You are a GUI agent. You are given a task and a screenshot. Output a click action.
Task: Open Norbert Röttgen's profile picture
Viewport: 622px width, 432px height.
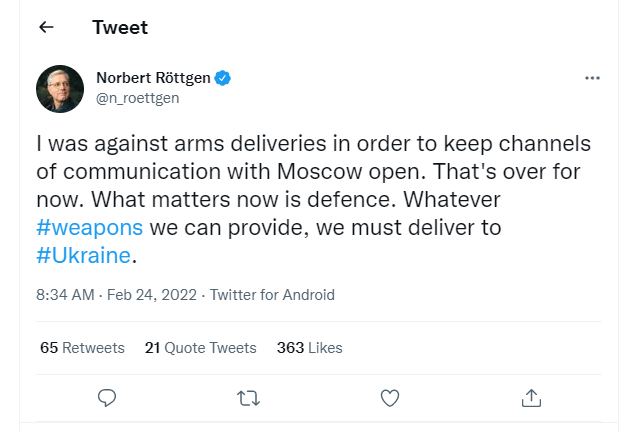pyautogui.click(x=61, y=89)
